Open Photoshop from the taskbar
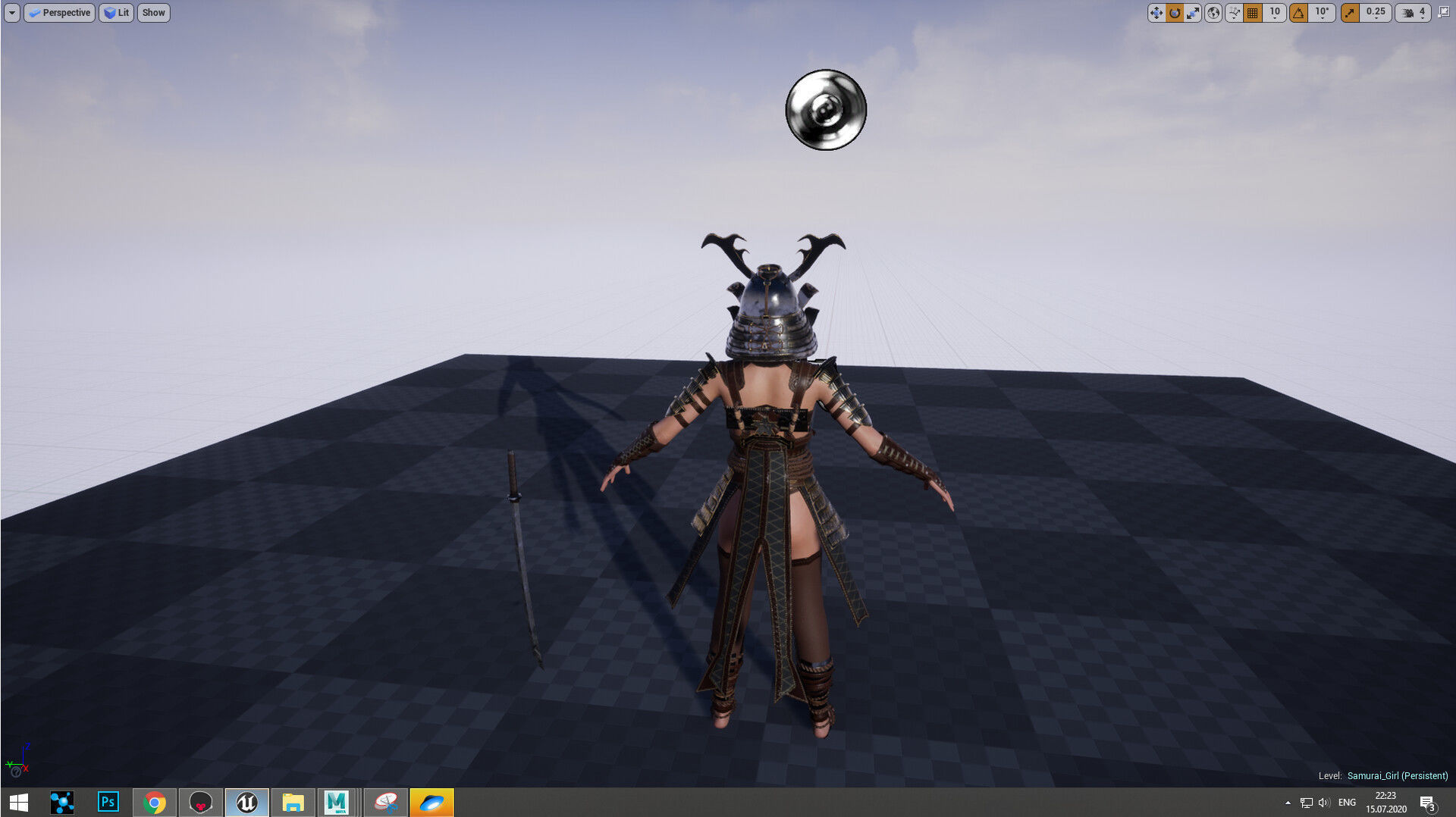Viewport: 1456px width, 817px height. (x=108, y=803)
